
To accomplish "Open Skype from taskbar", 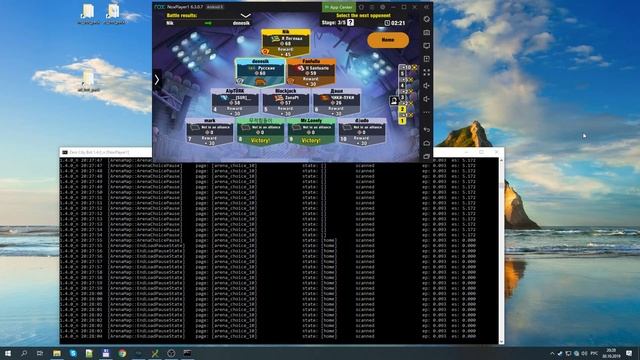I will 73,353.
